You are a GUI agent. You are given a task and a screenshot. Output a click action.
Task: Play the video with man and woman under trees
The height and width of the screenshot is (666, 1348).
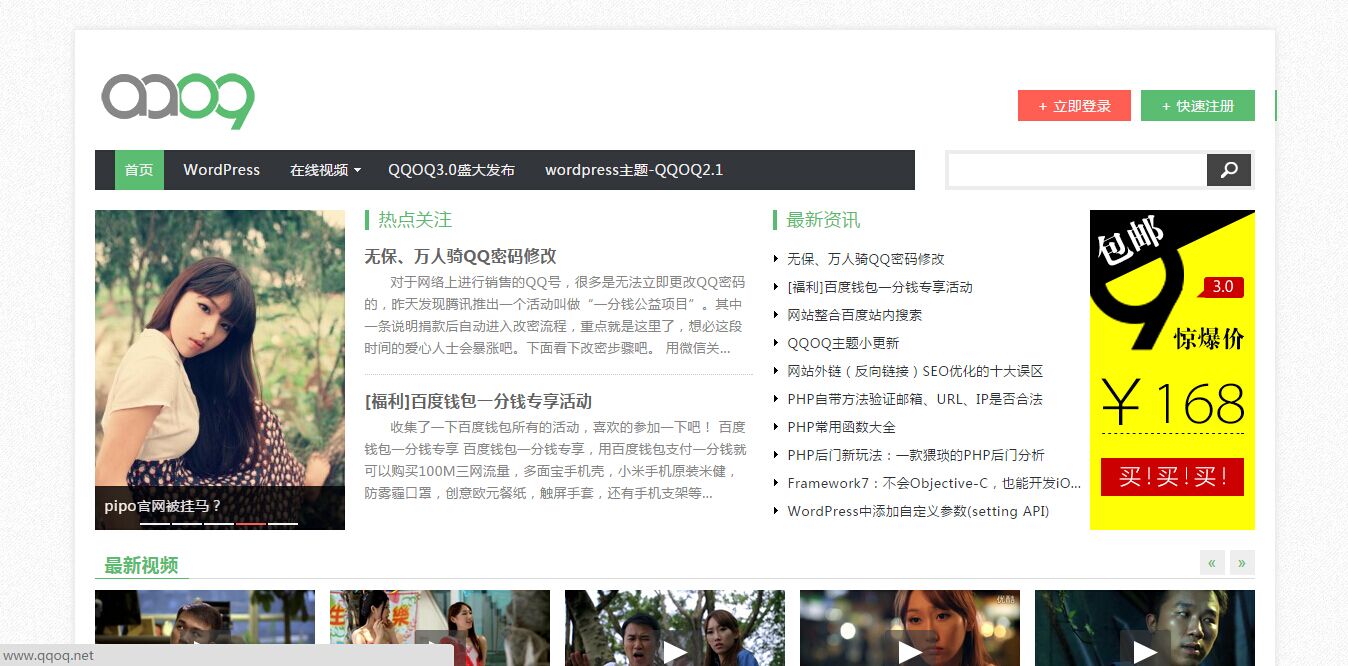pyautogui.click(x=675, y=628)
